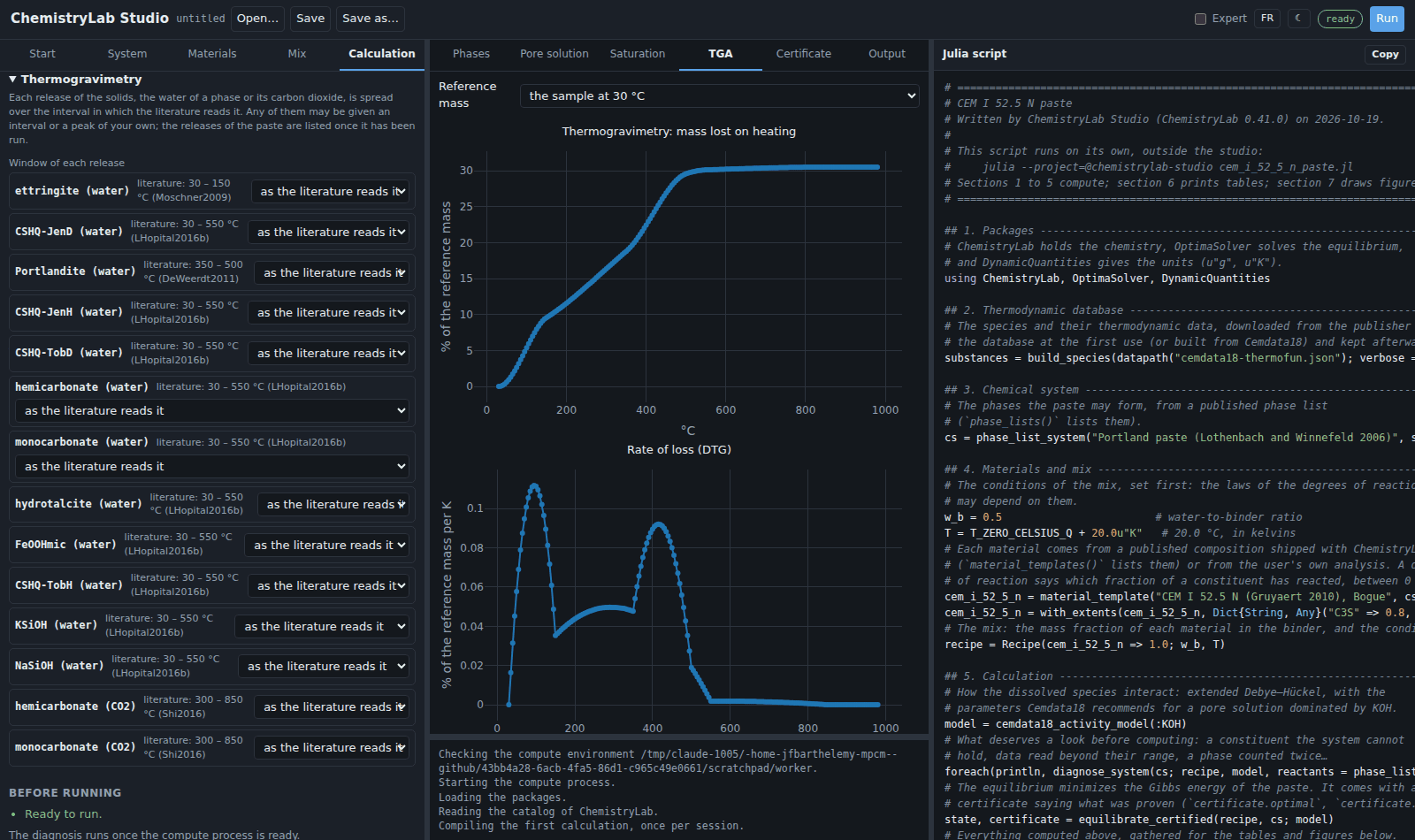Open monocarbonate (CO2) window dropdown
Image resolution: width=1415 pixels, height=840 pixels.
coord(332,747)
